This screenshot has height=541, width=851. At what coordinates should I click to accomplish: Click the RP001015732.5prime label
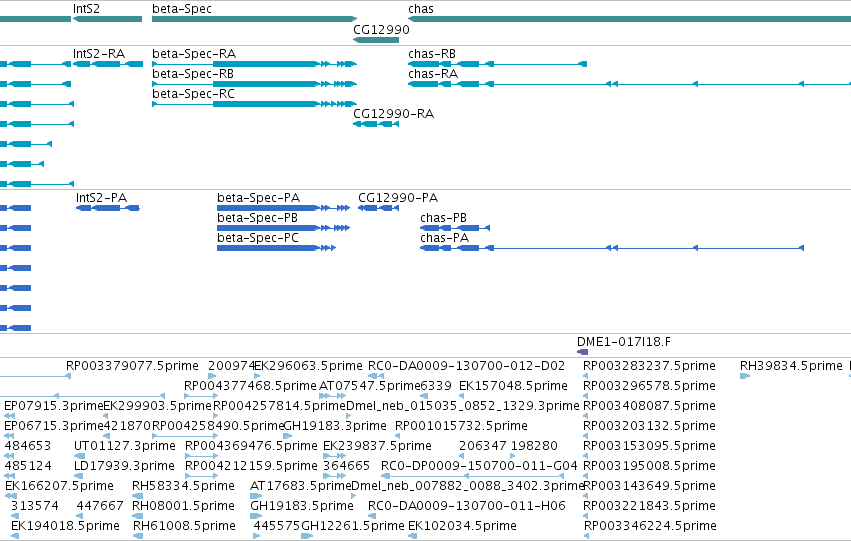click(x=461, y=426)
